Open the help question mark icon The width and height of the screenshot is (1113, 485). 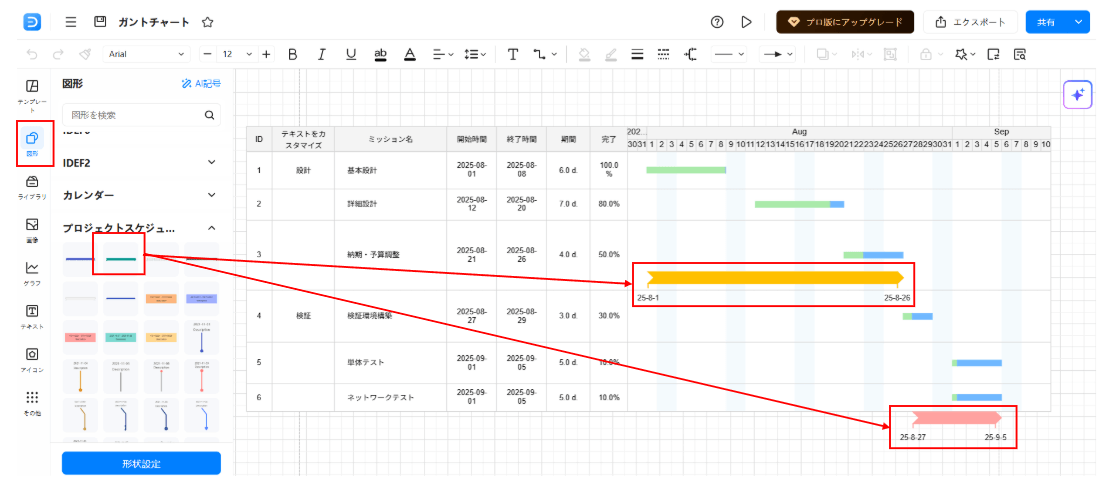point(717,22)
